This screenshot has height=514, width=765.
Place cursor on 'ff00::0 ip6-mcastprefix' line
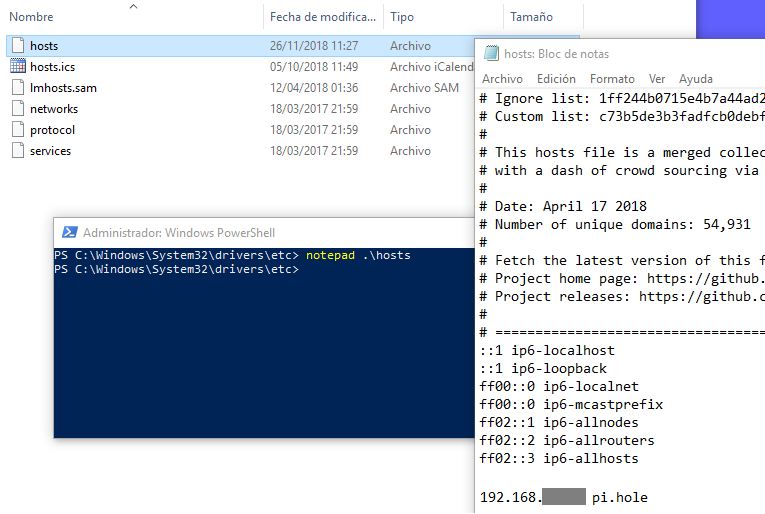click(x=571, y=404)
